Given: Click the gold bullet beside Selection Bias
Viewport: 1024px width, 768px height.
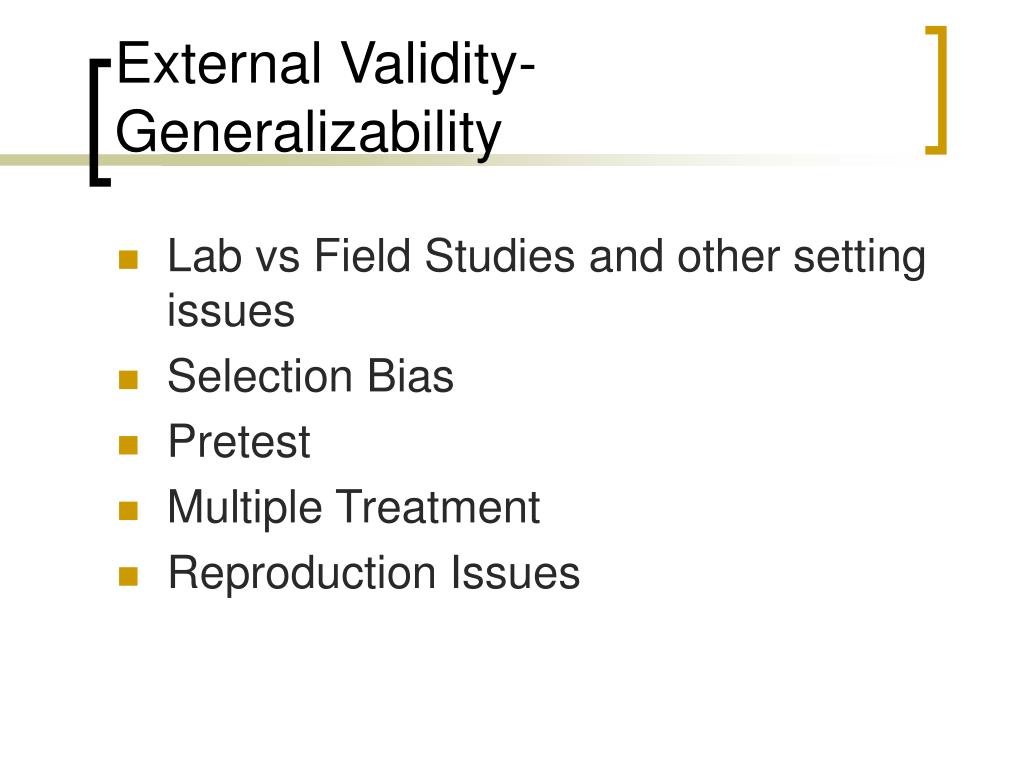Looking at the screenshot, I should tap(129, 380).
